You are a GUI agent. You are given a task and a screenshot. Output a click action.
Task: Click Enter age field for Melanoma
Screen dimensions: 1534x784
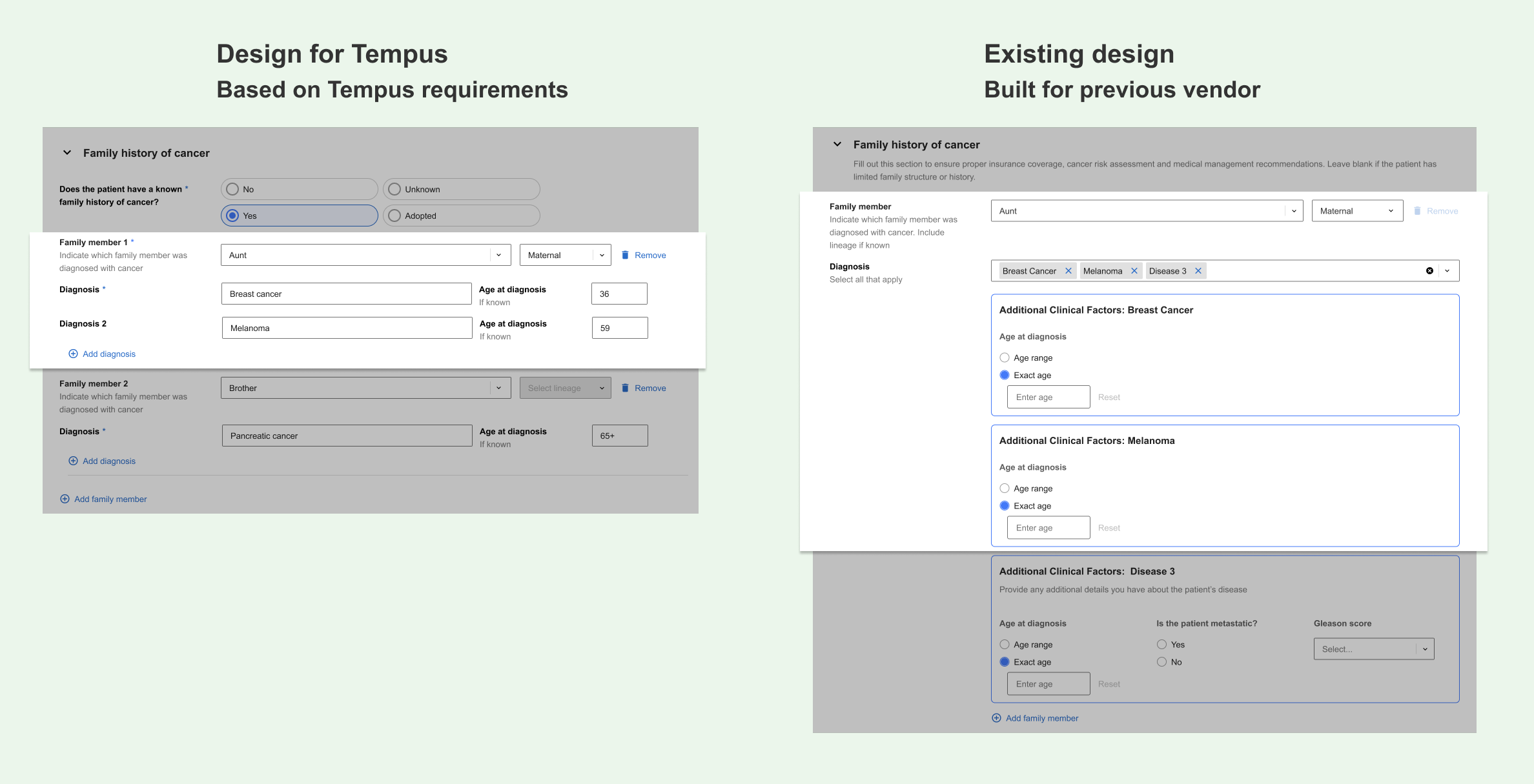click(1048, 528)
